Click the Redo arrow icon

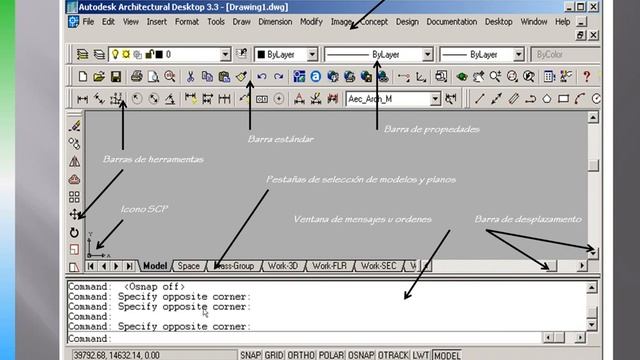(x=278, y=76)
